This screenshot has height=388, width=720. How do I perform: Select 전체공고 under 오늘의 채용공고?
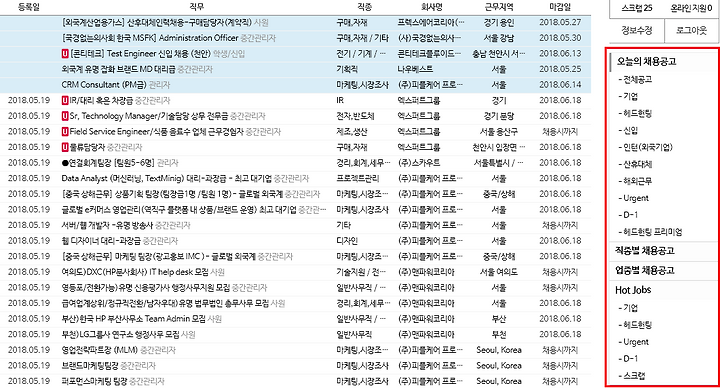[635, 79]
